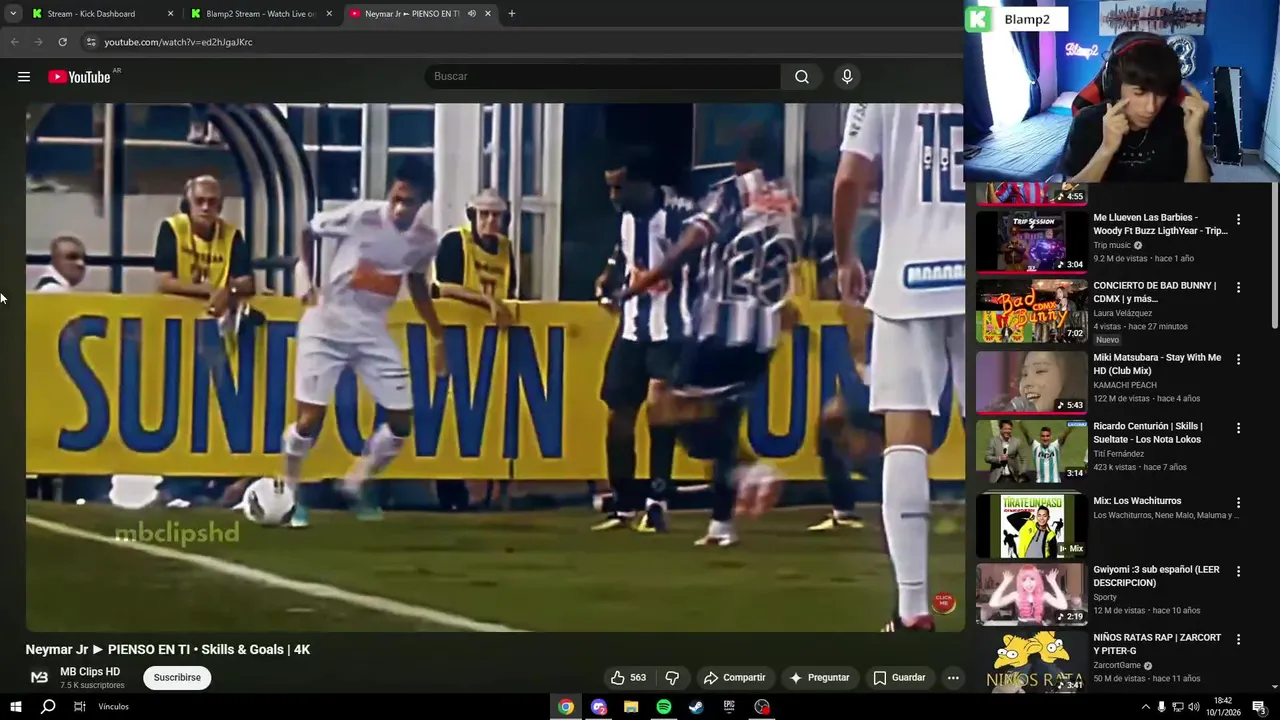Image resolution: width=1280 pixels, height=720 pixels.
Task: Open the Trip music channel name
Action: pos(1112,245)
